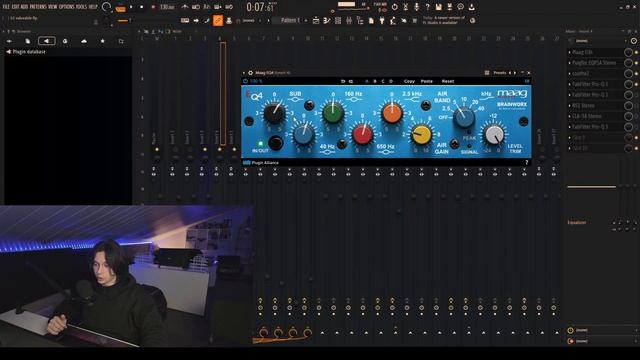Viewport: 640px width, 360px height.
Task: Click the browser star favorites icon
Action: tap(102, 41)
